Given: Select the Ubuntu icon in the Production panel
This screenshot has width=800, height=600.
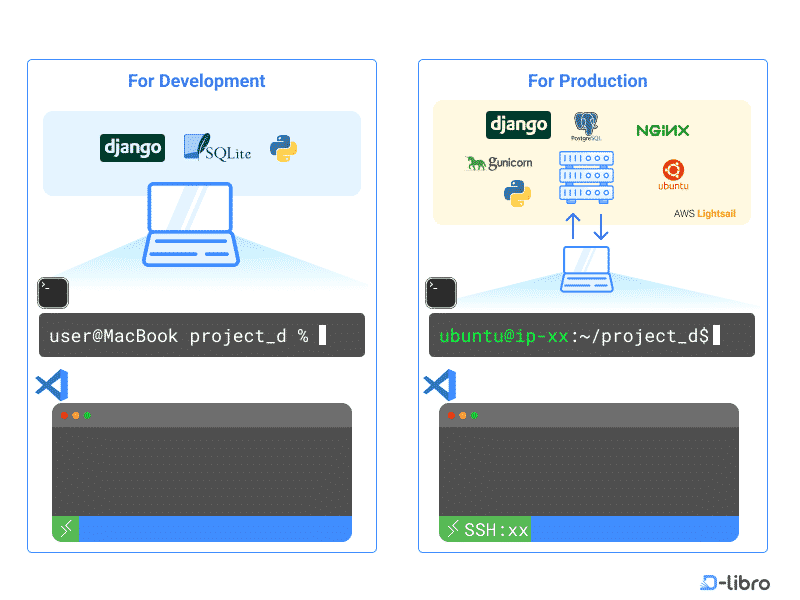Looking at the screenshot, I should click(672, 172).
